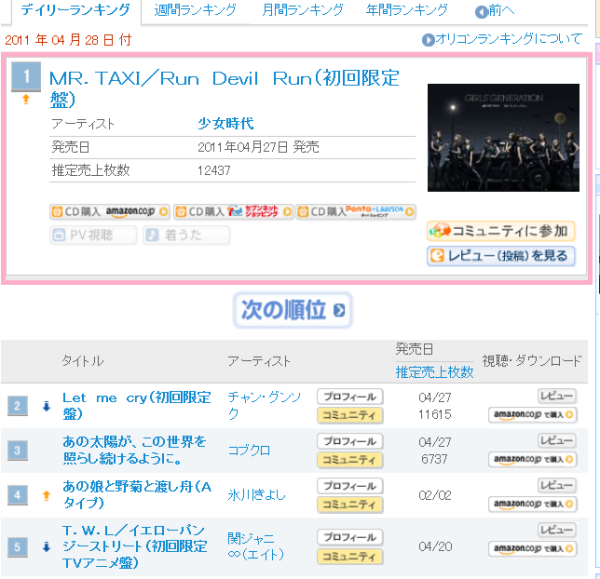Click the Amazon buy icon for 氷川きよし single
This screenshot has width=600, height=579.
coord(532,504)
